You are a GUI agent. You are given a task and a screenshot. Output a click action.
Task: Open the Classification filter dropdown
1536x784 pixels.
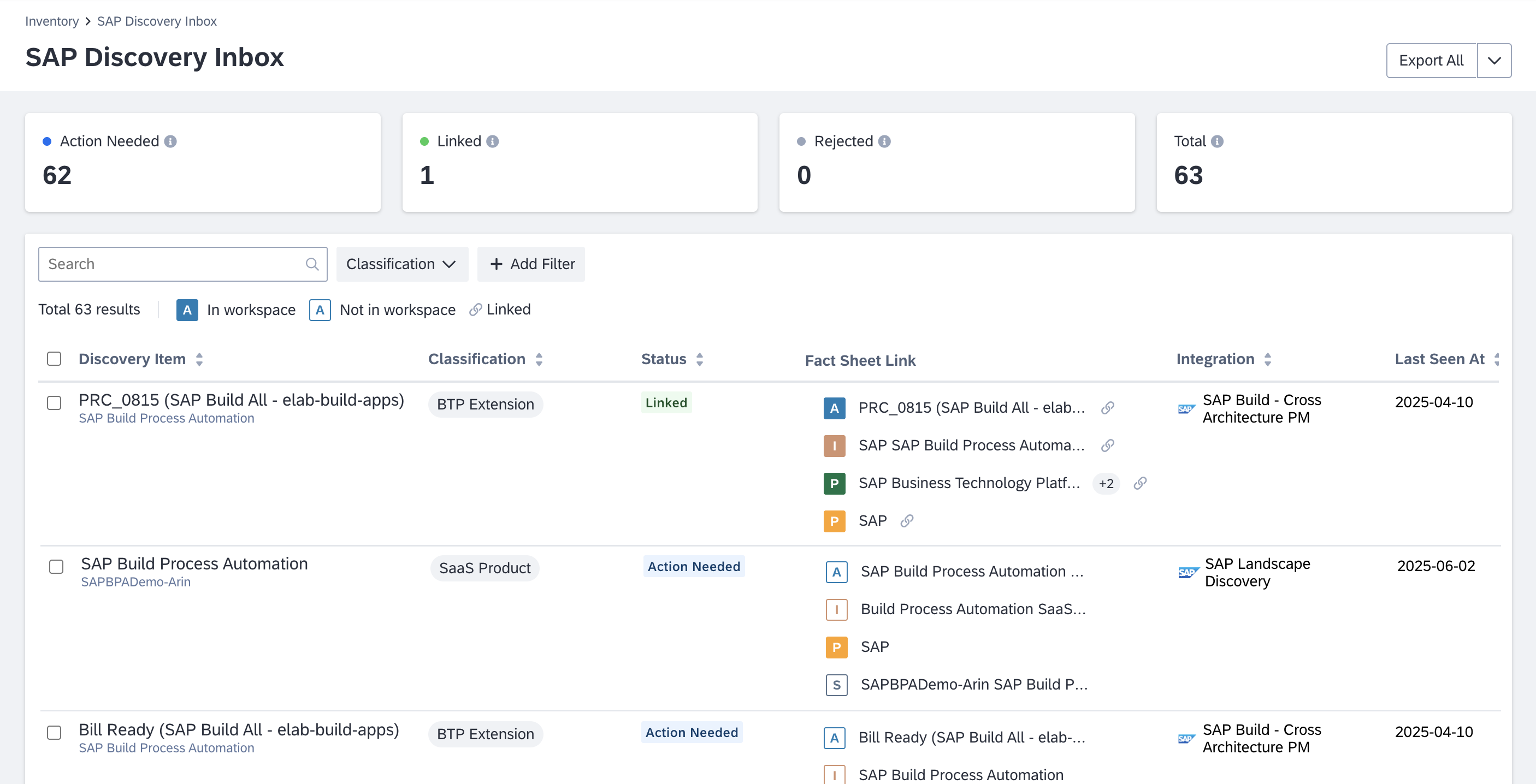(401, 264)
